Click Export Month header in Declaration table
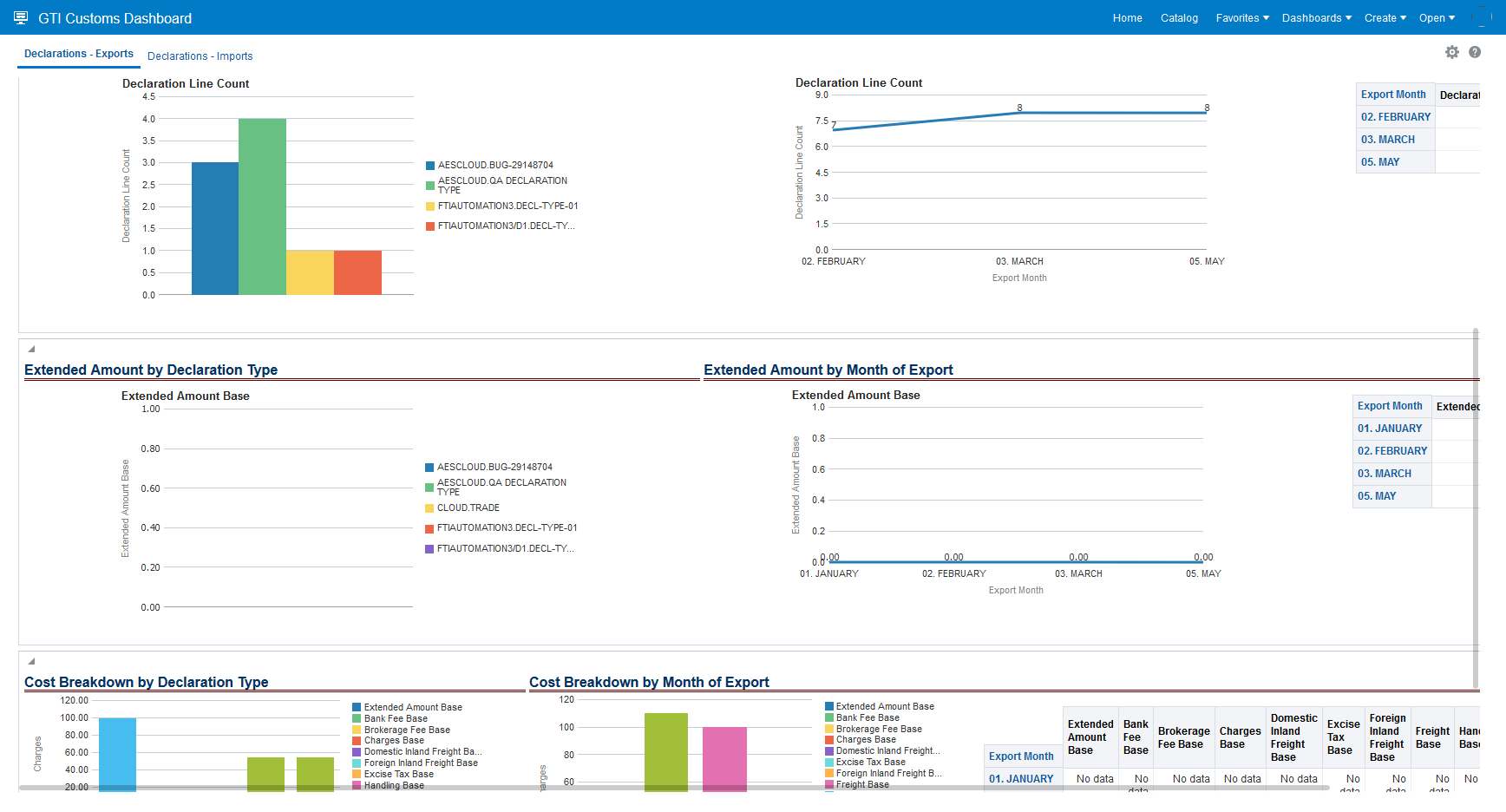The width and height of the screenshot is (1506, 812). tap(1393, 95)
